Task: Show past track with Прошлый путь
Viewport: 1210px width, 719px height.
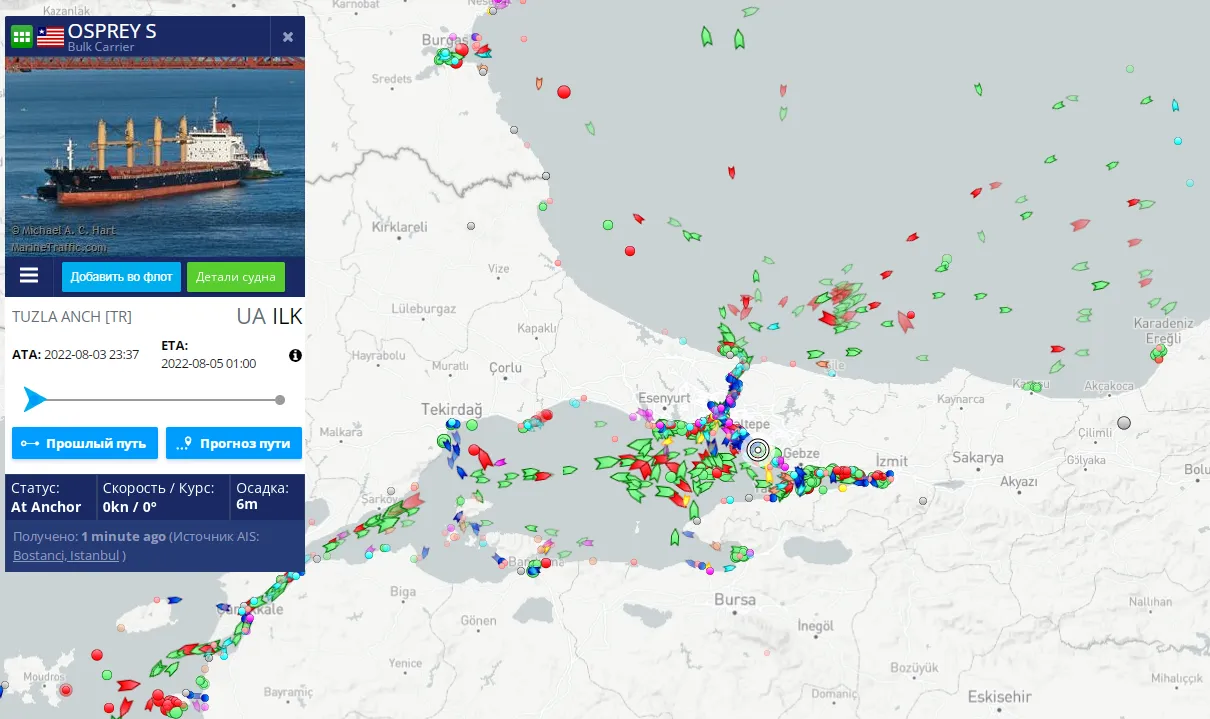Action: (x=84, y=443)
